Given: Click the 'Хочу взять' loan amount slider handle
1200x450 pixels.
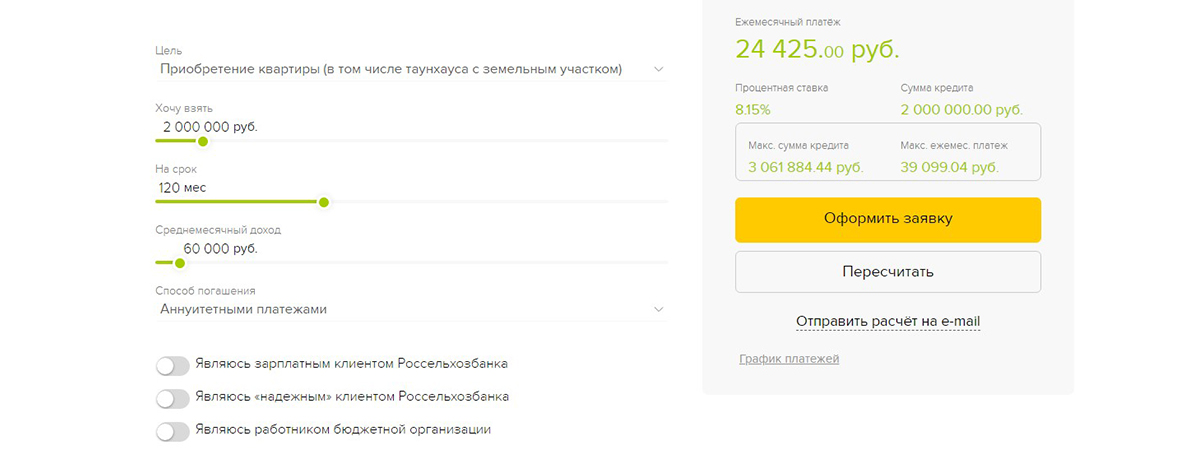Looking at the screenshot, I should click(203, 141).
